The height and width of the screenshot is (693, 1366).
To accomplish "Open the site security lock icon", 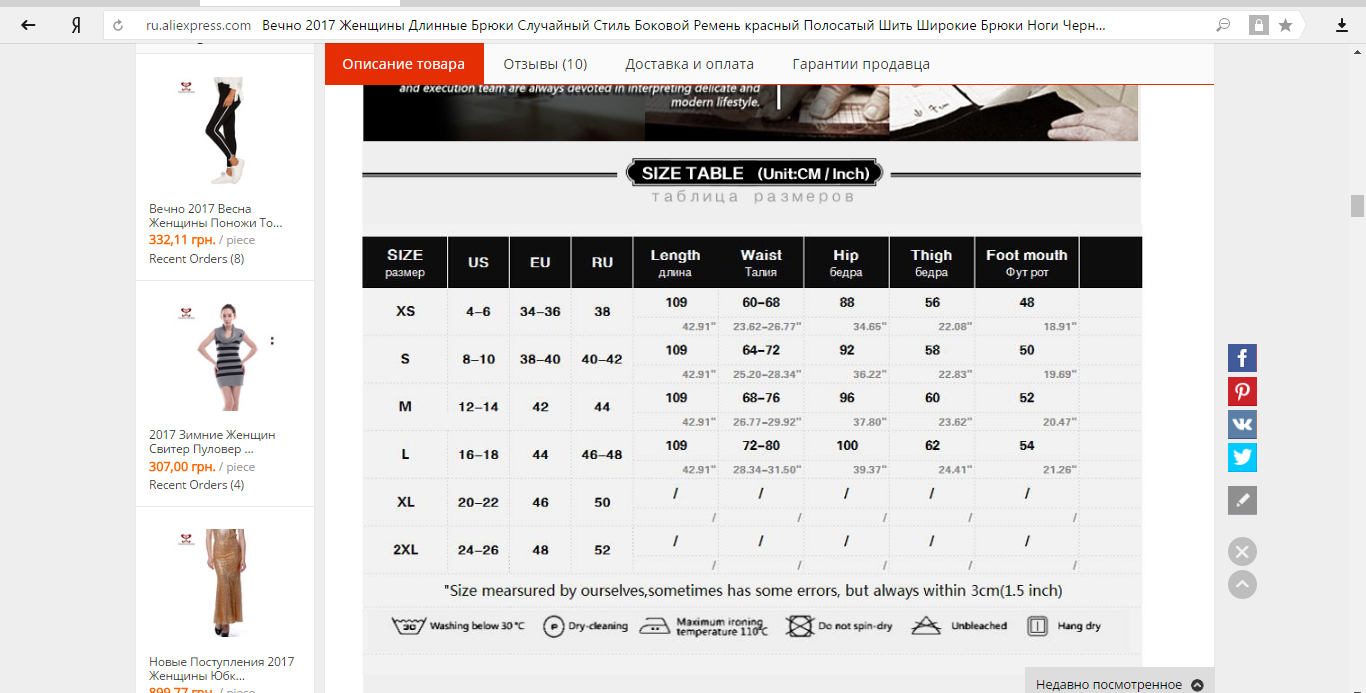I will tap(1259, 25).
